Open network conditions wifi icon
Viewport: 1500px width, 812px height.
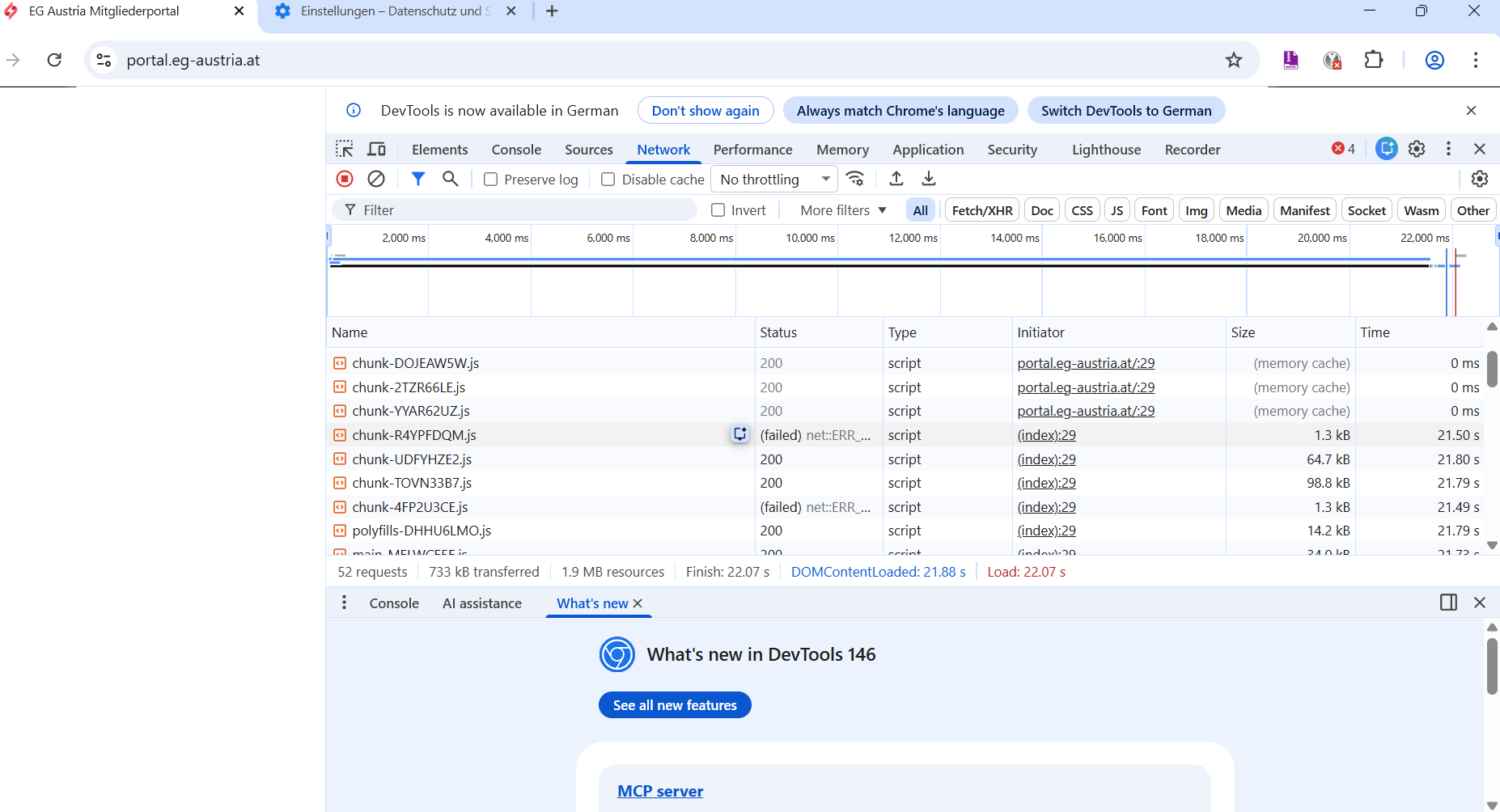[855, 179]
